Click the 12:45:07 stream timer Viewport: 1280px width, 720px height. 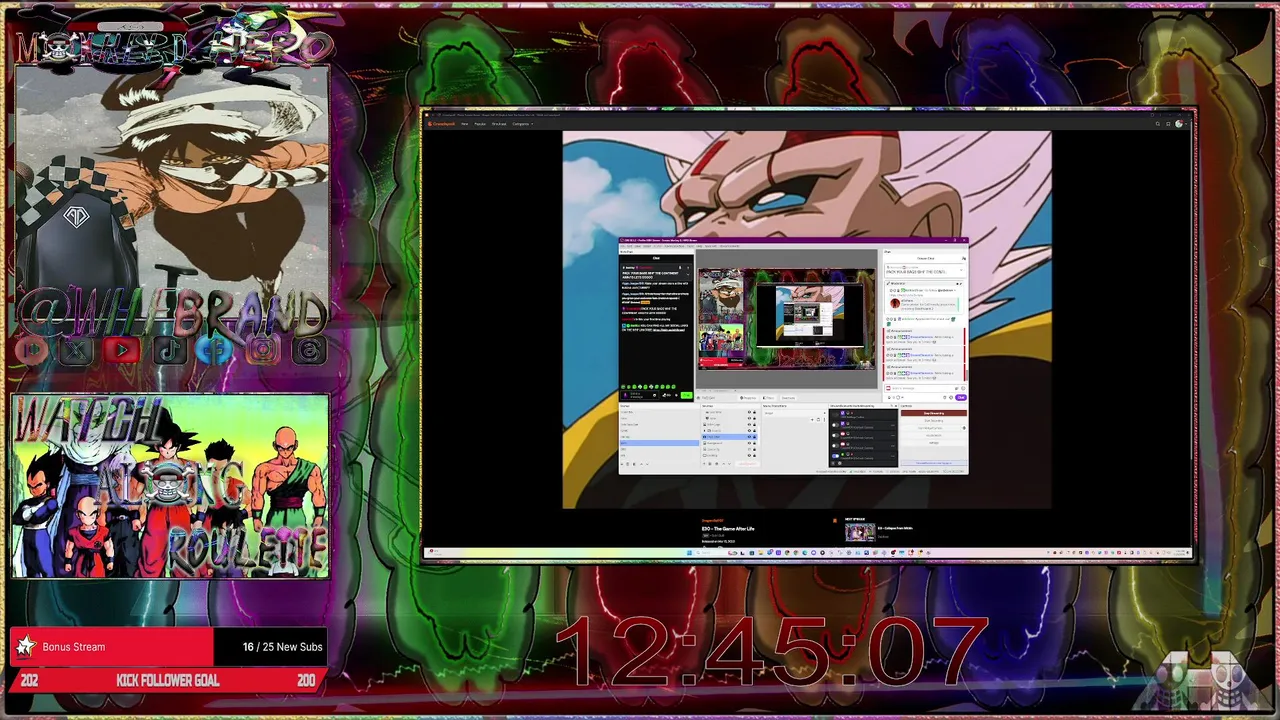click(x=772, y=652)
